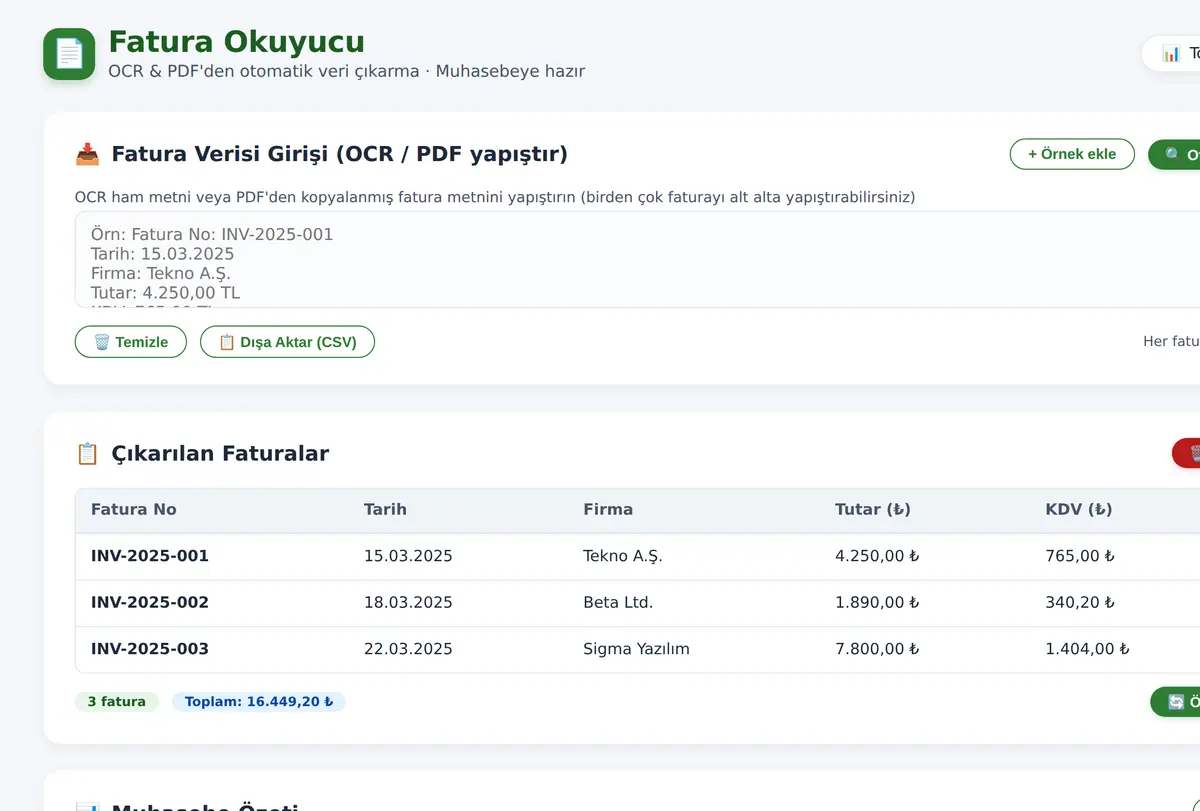This screenshot has height=811, width=1200.
Task: Export data with 'Dışa Aktar (CSV)' button
Action: 287,342
